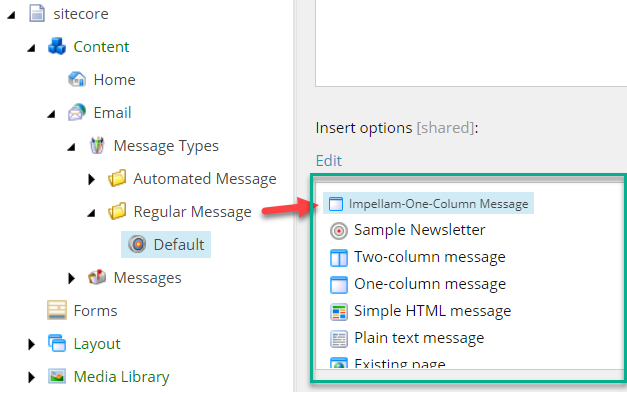This screenshot has height=394, width=627.
Task: Expand the Automated Message folder
Action: (x=92, y=179)
